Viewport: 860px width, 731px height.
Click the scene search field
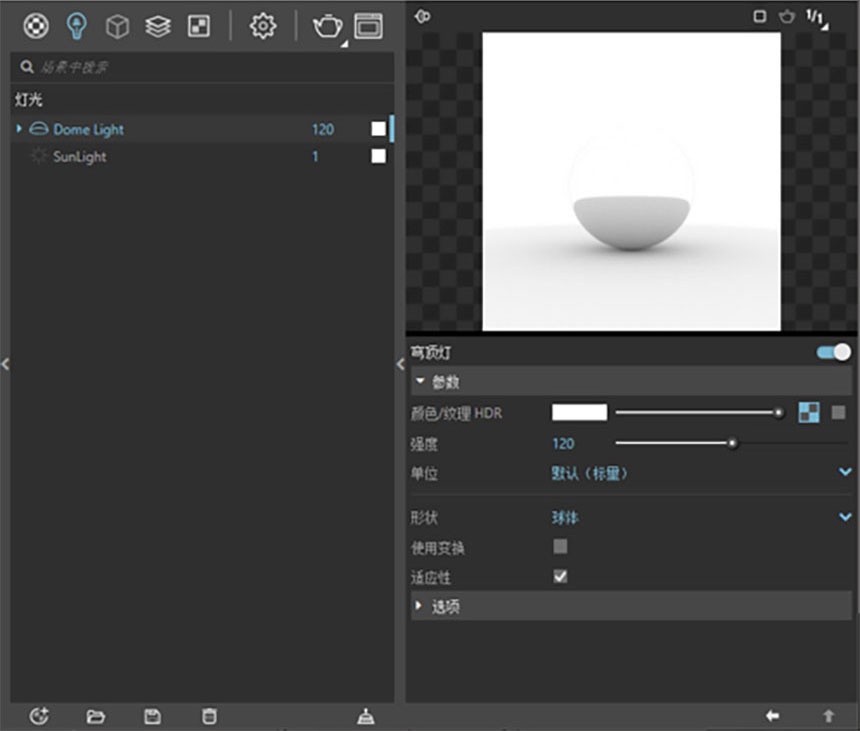(202, 67)
